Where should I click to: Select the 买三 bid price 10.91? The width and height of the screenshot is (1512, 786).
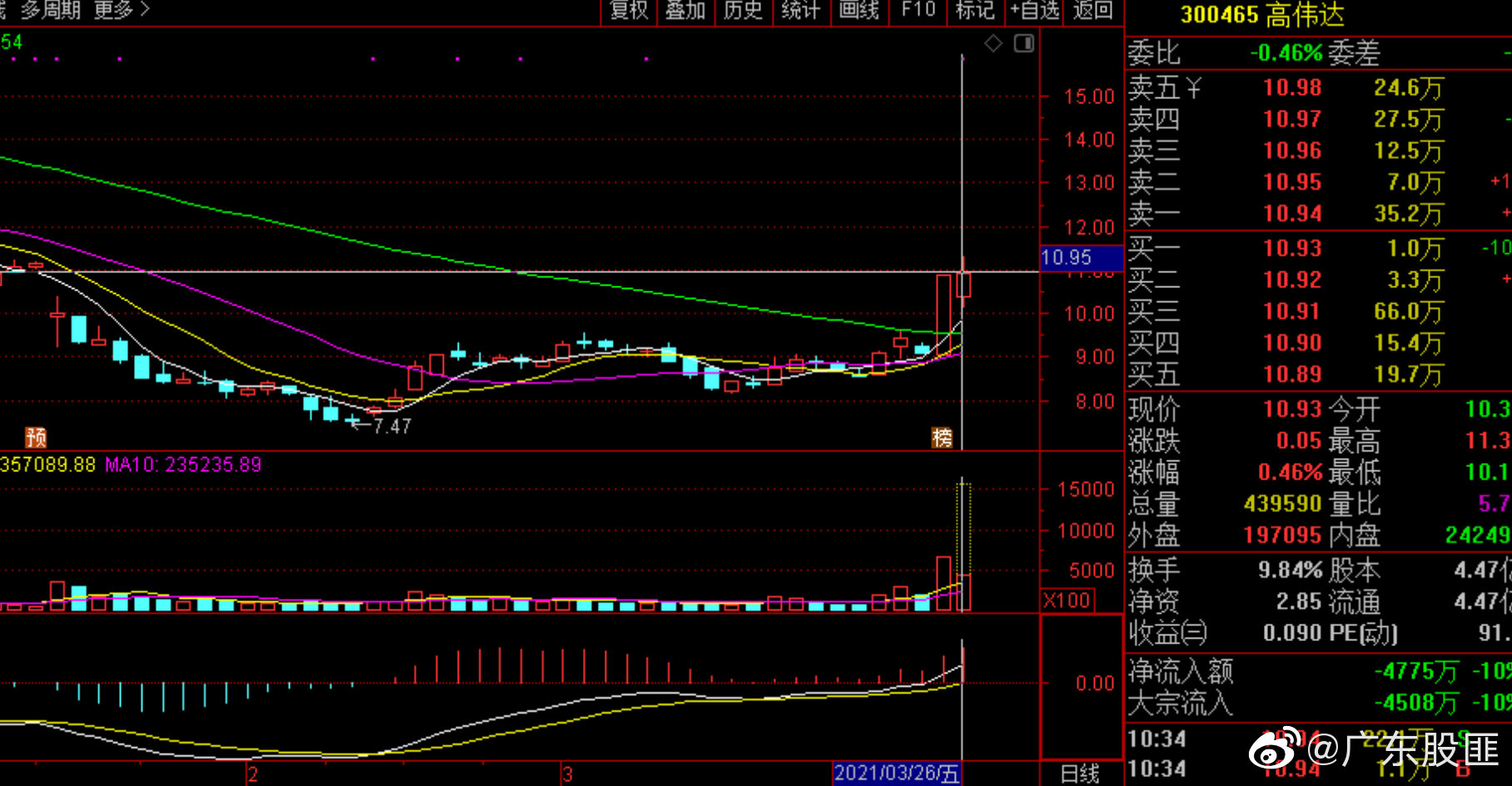1292,311
